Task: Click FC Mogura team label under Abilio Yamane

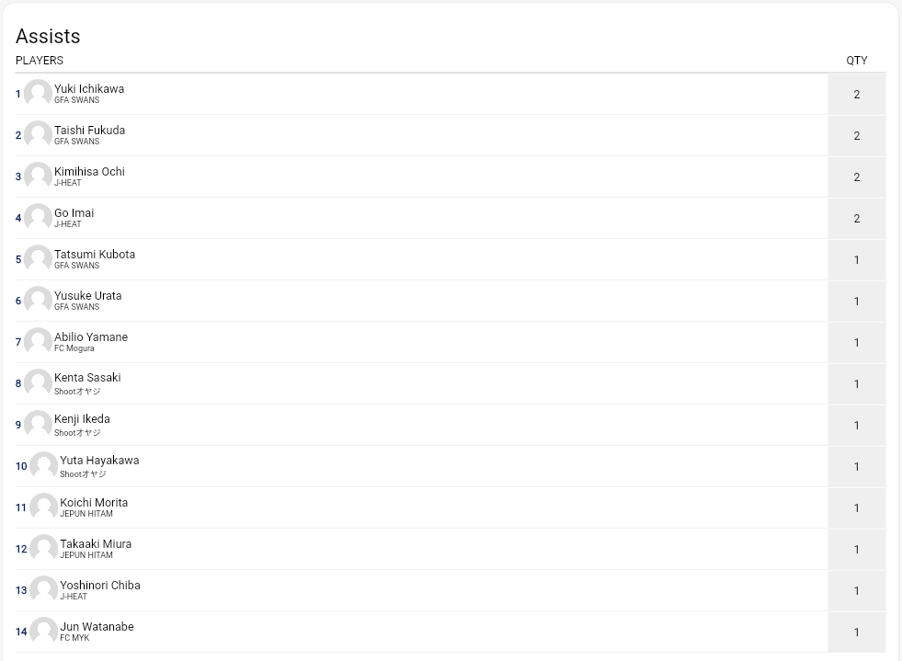Action: [74, 349]
